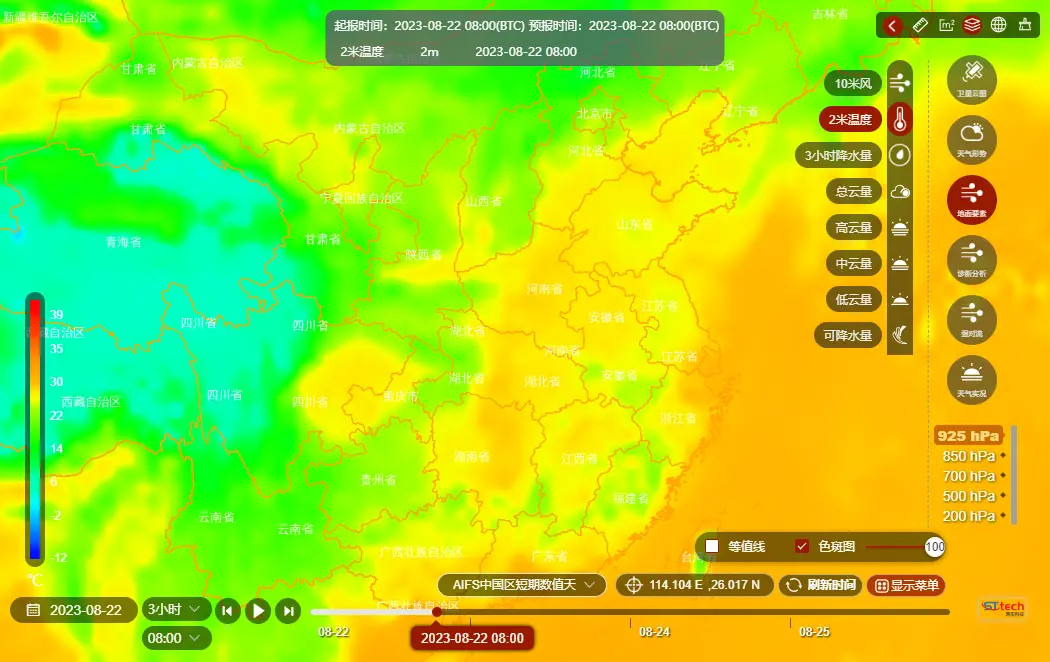Click the 刷新时间 refresh time button

(x=819, y=585)
